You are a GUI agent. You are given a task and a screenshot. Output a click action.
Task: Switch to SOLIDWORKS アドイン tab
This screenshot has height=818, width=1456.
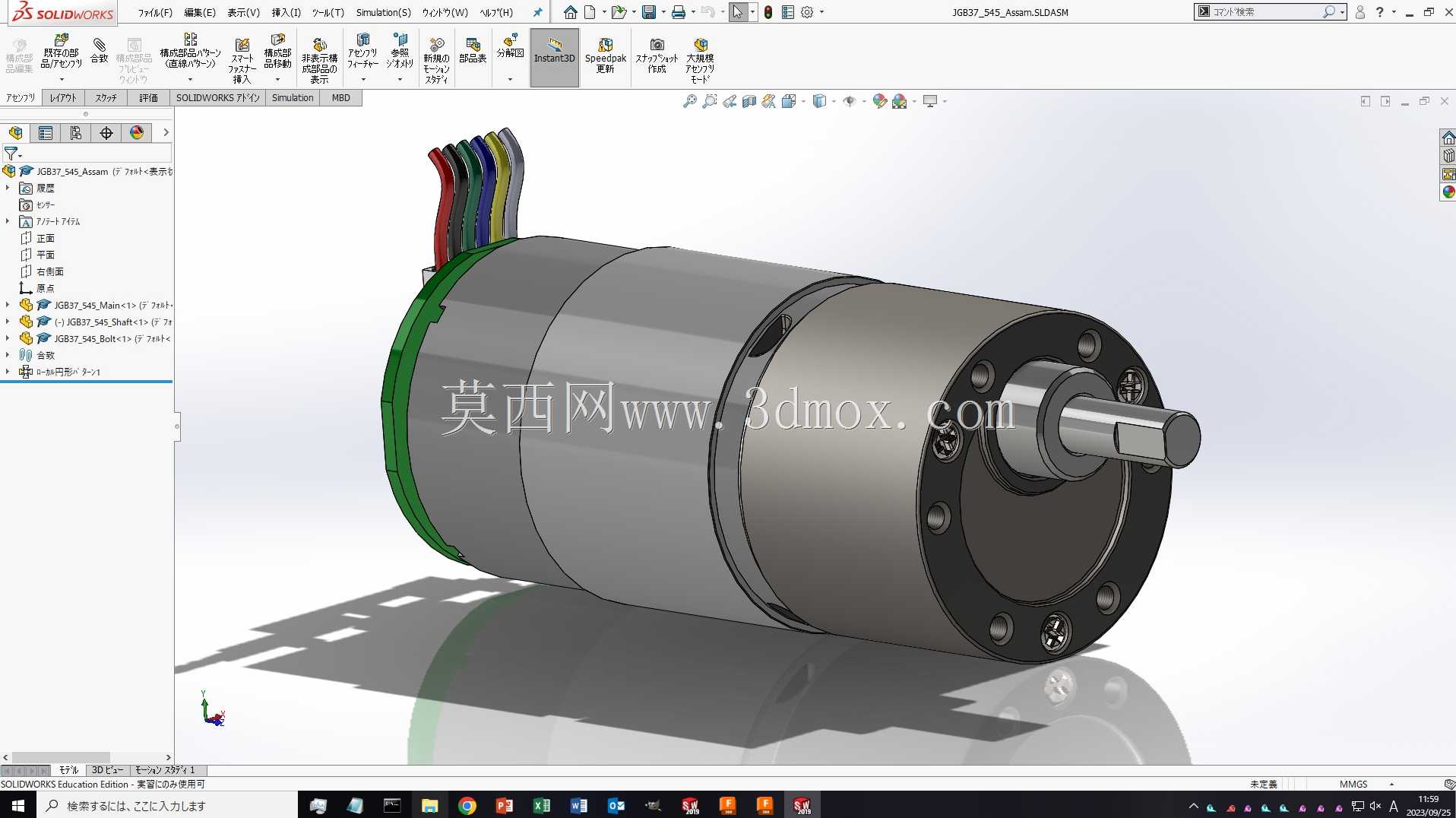coord(218,98)
